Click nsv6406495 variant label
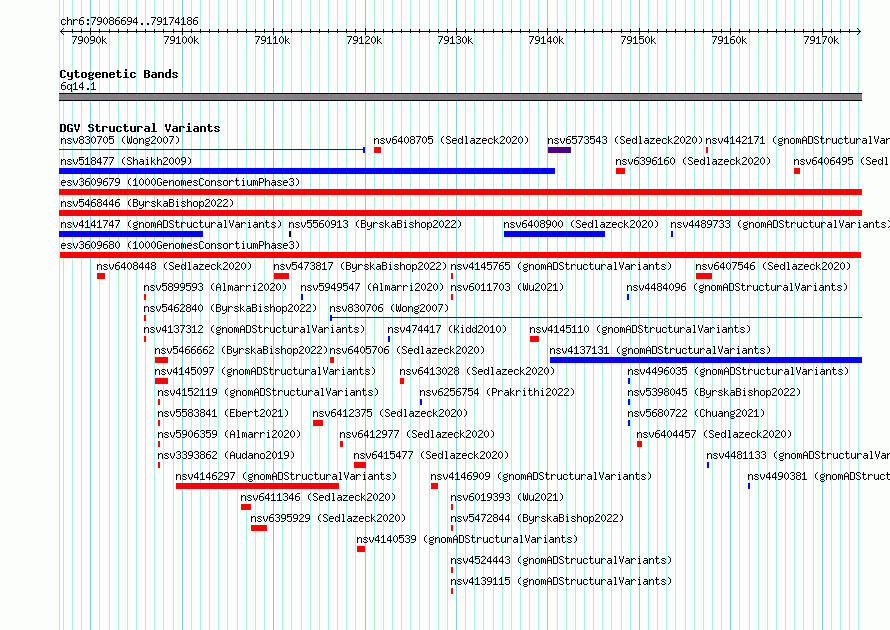Image resolution: width=890 pixels, height=630 pixels. (x=842, y=161)
